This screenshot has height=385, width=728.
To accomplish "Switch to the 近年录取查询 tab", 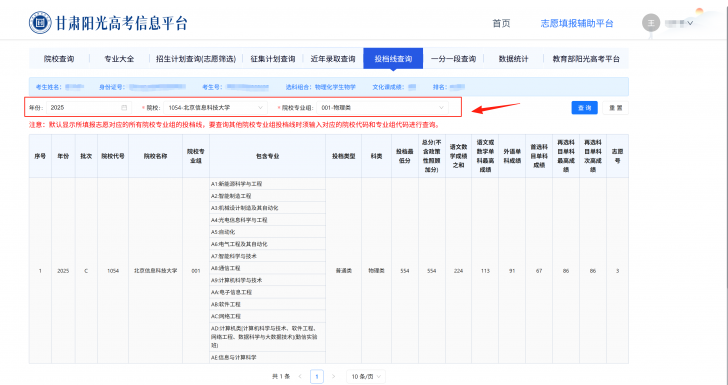I will click(x=333, y=59).
